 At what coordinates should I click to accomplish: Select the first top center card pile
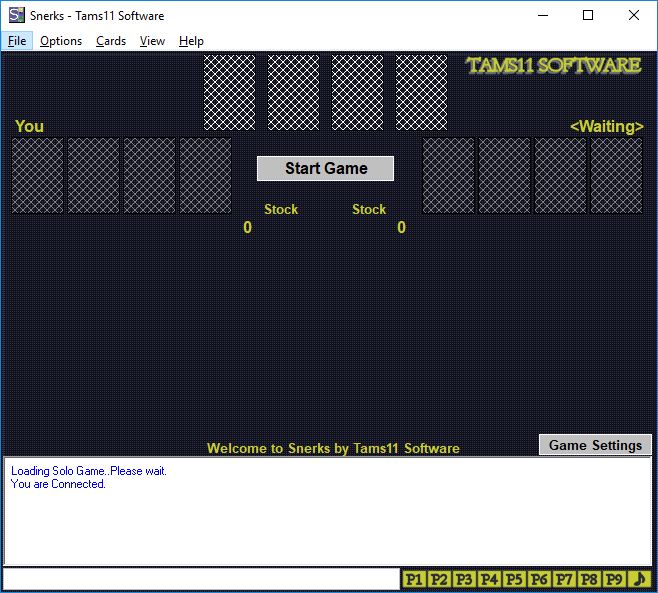[230, 92]
